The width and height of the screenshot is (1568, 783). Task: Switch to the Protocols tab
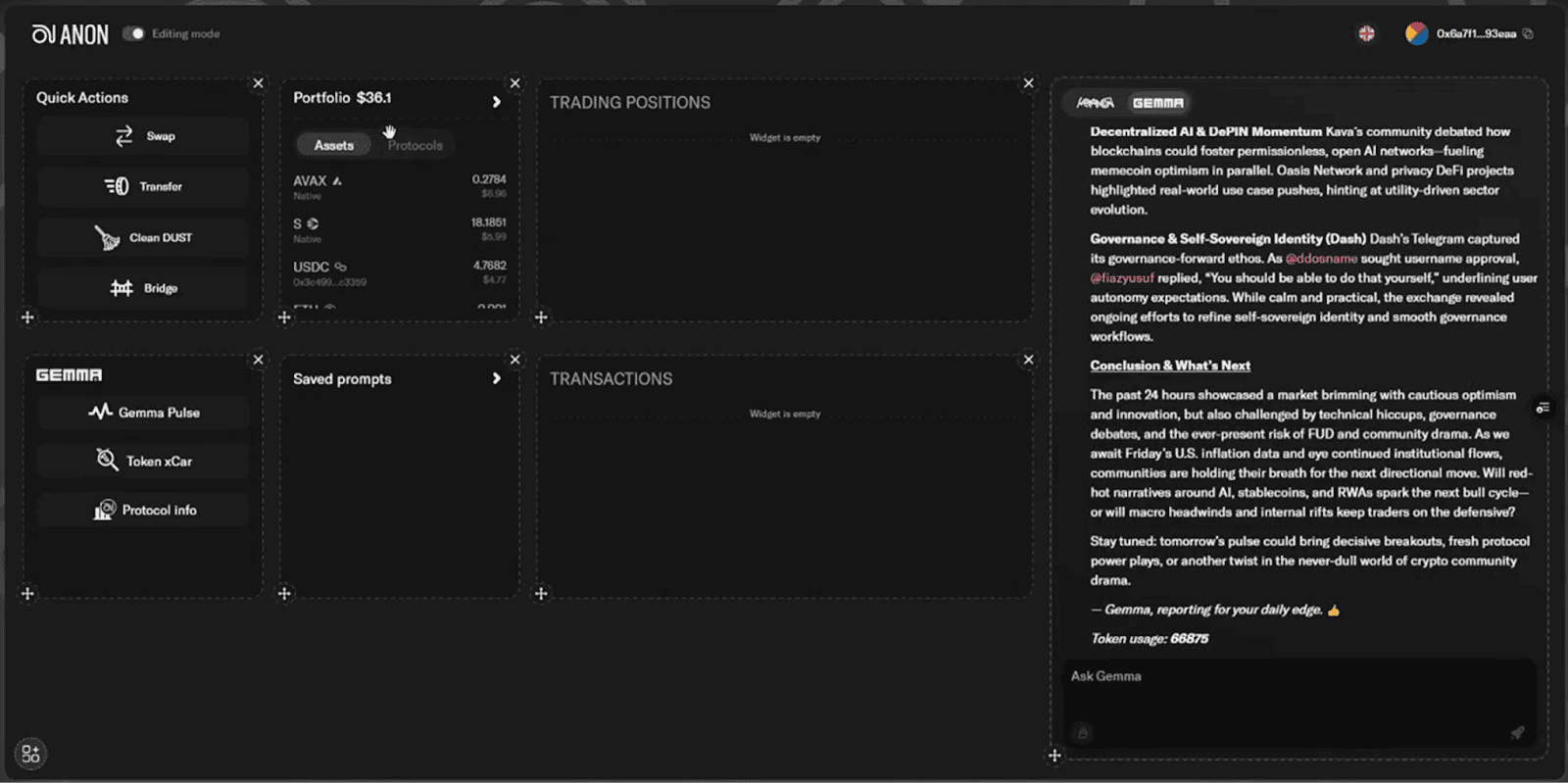[x=415, y=145]
